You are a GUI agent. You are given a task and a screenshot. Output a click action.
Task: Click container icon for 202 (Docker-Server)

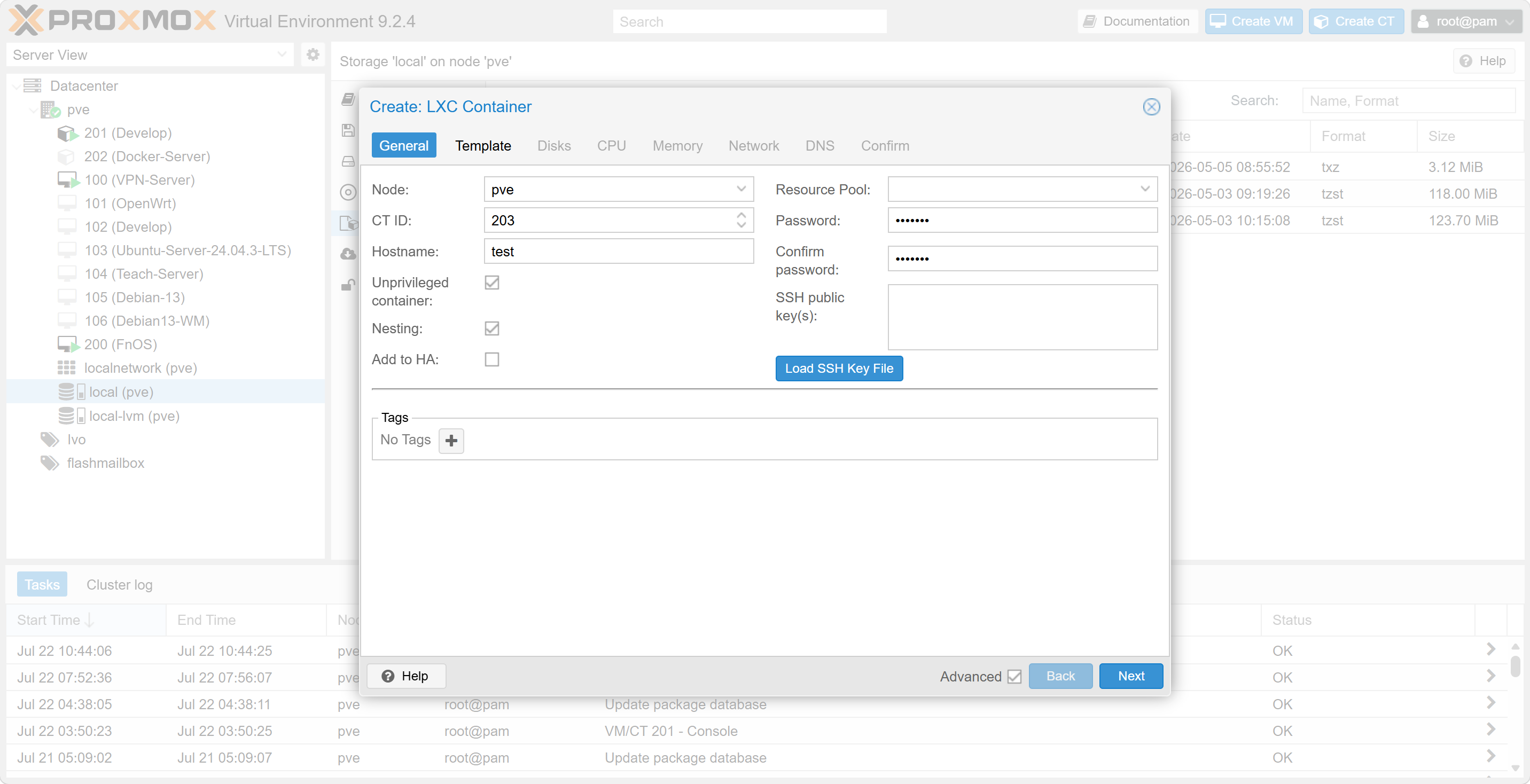[x=66, y=156]
